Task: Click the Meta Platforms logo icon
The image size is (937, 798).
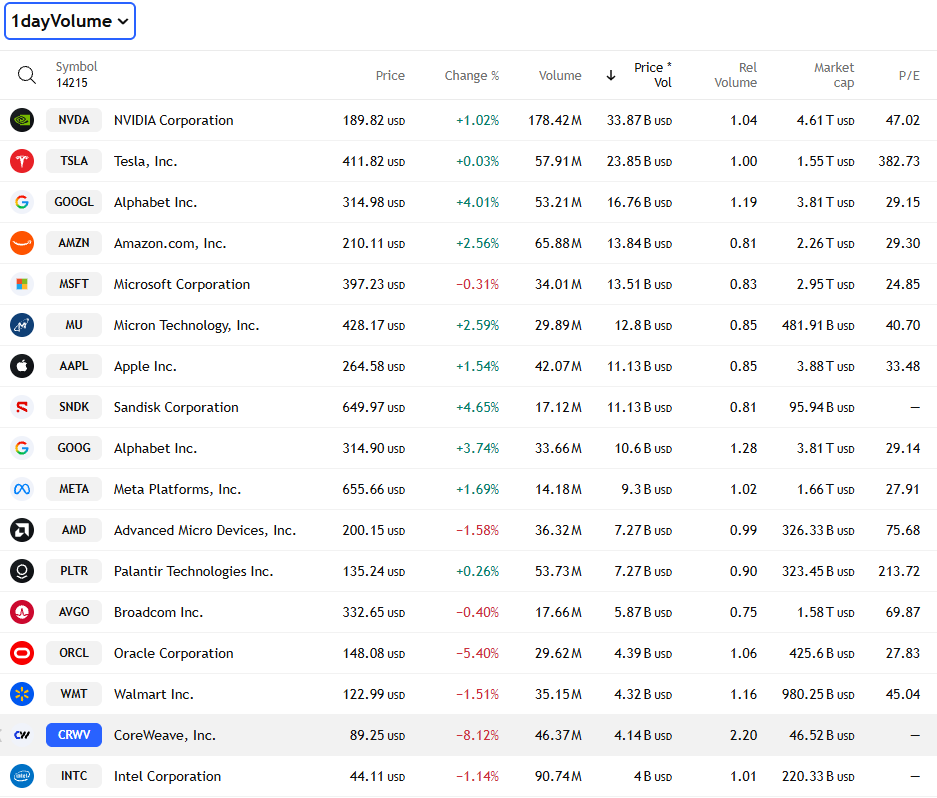Action: click(x=22, y=489)
